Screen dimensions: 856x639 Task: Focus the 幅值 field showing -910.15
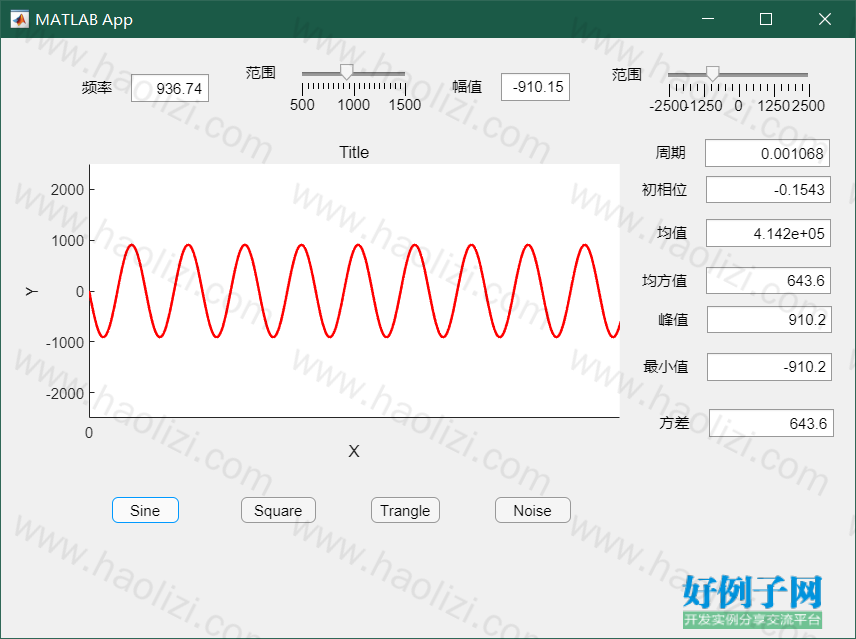point(535,87)
